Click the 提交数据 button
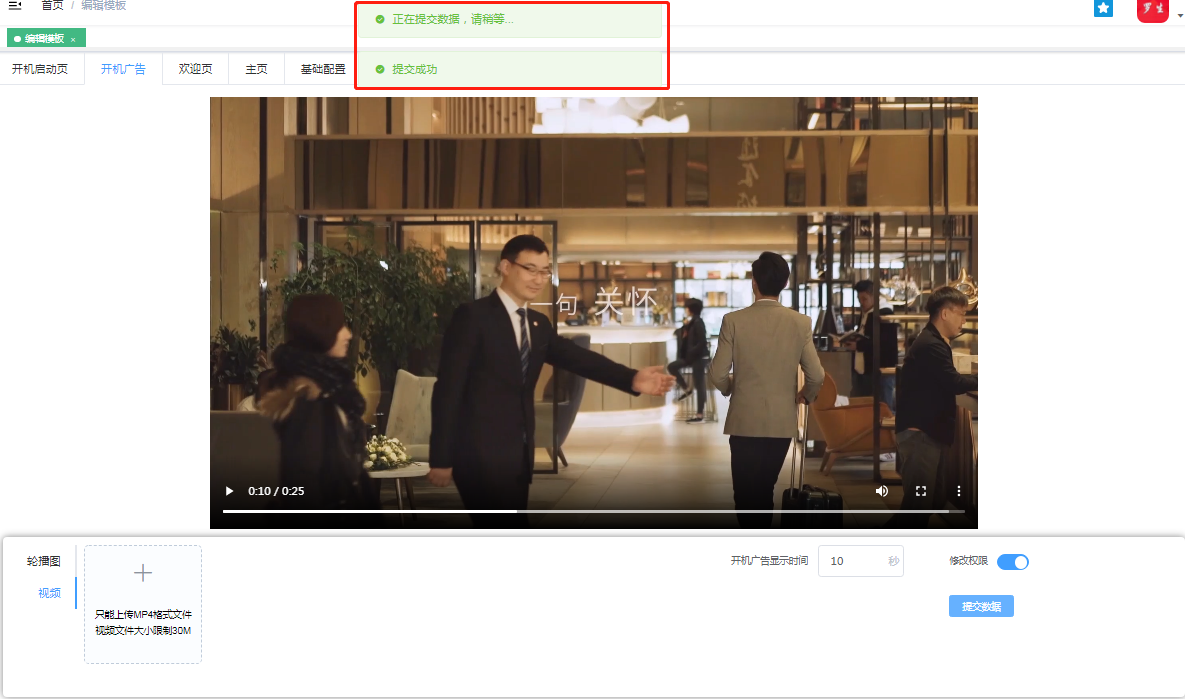 point(980,606)
